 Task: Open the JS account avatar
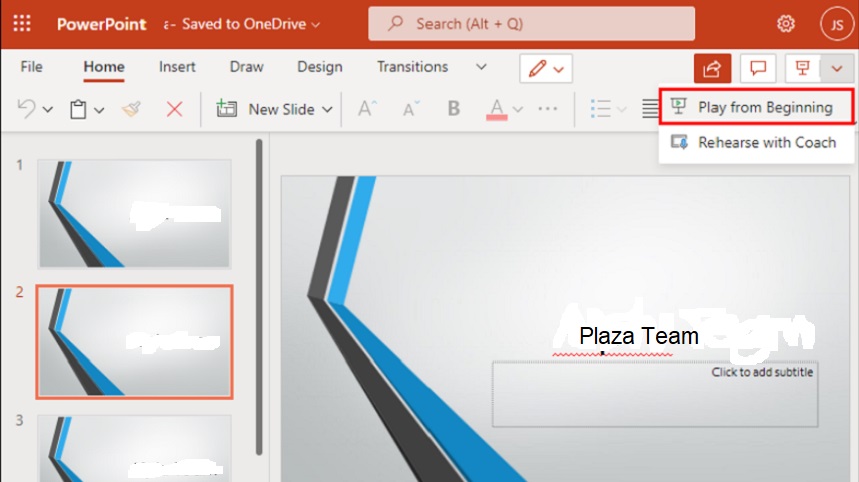coord(837,25)
